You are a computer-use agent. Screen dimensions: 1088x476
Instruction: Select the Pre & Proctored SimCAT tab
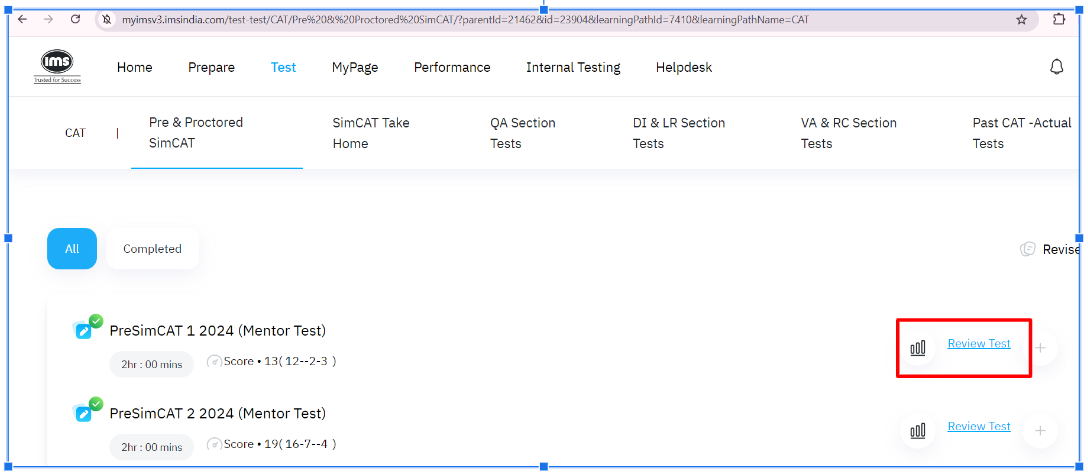pyautogui.click(x=217, y=133)
